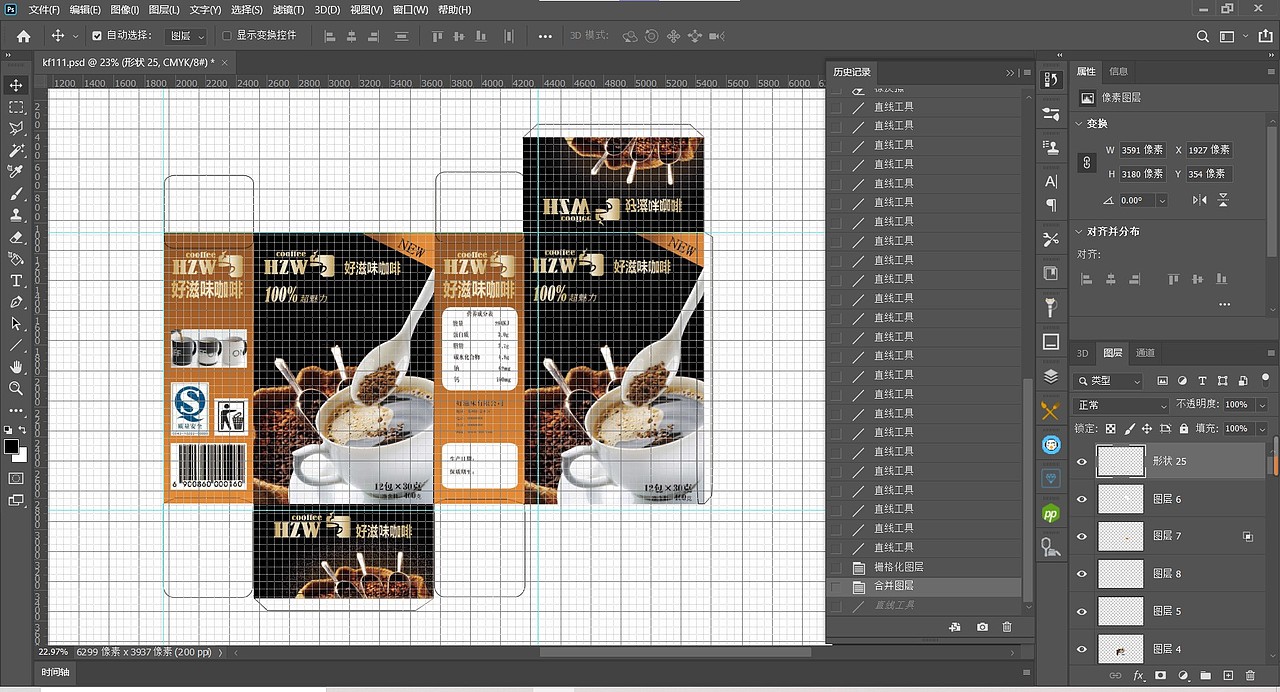
Task: Click history panel camera snapshot icon
Action: 982,627
